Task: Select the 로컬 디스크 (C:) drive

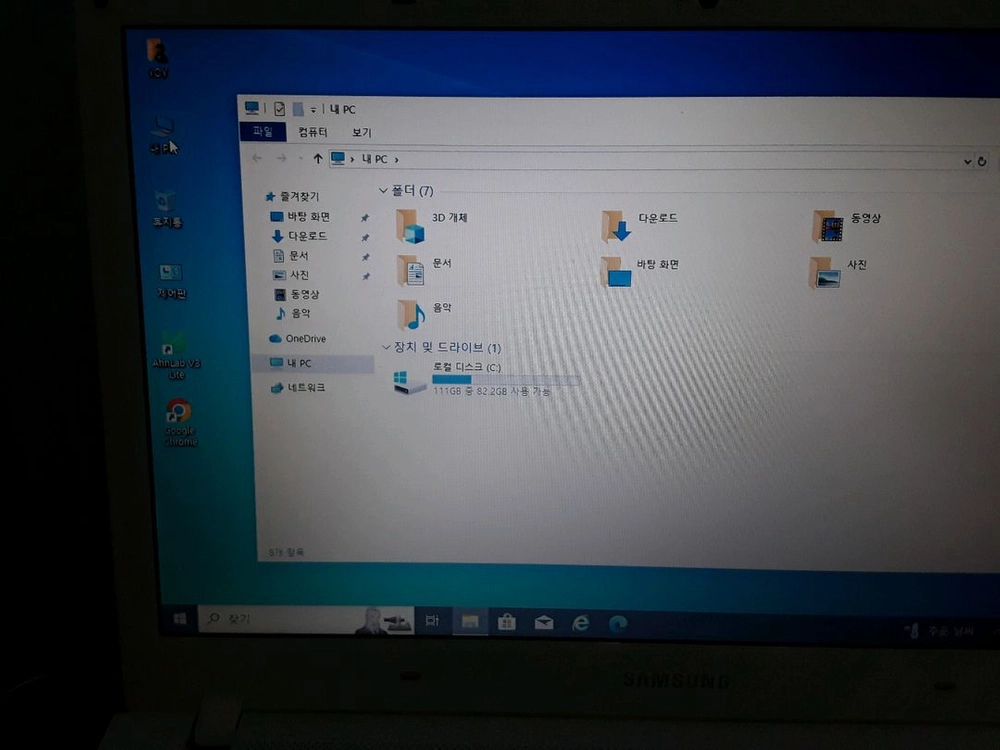Action: (x=485, y=379)
